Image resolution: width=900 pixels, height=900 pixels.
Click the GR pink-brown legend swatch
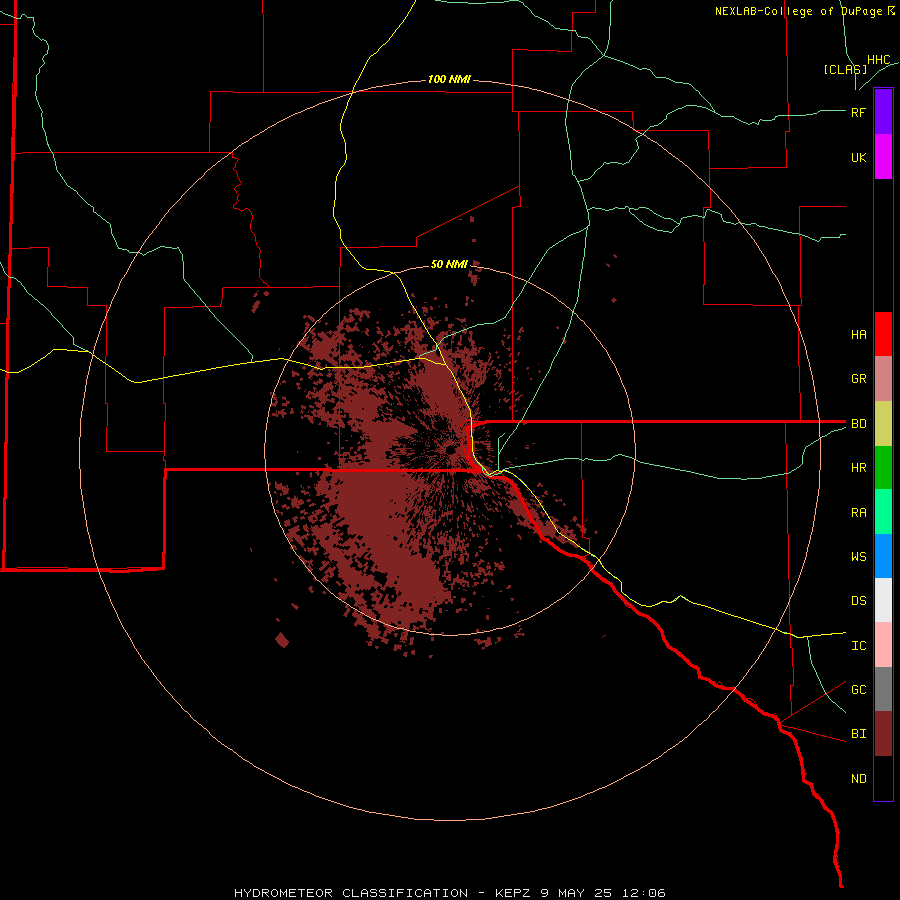(x=883, y=379)
